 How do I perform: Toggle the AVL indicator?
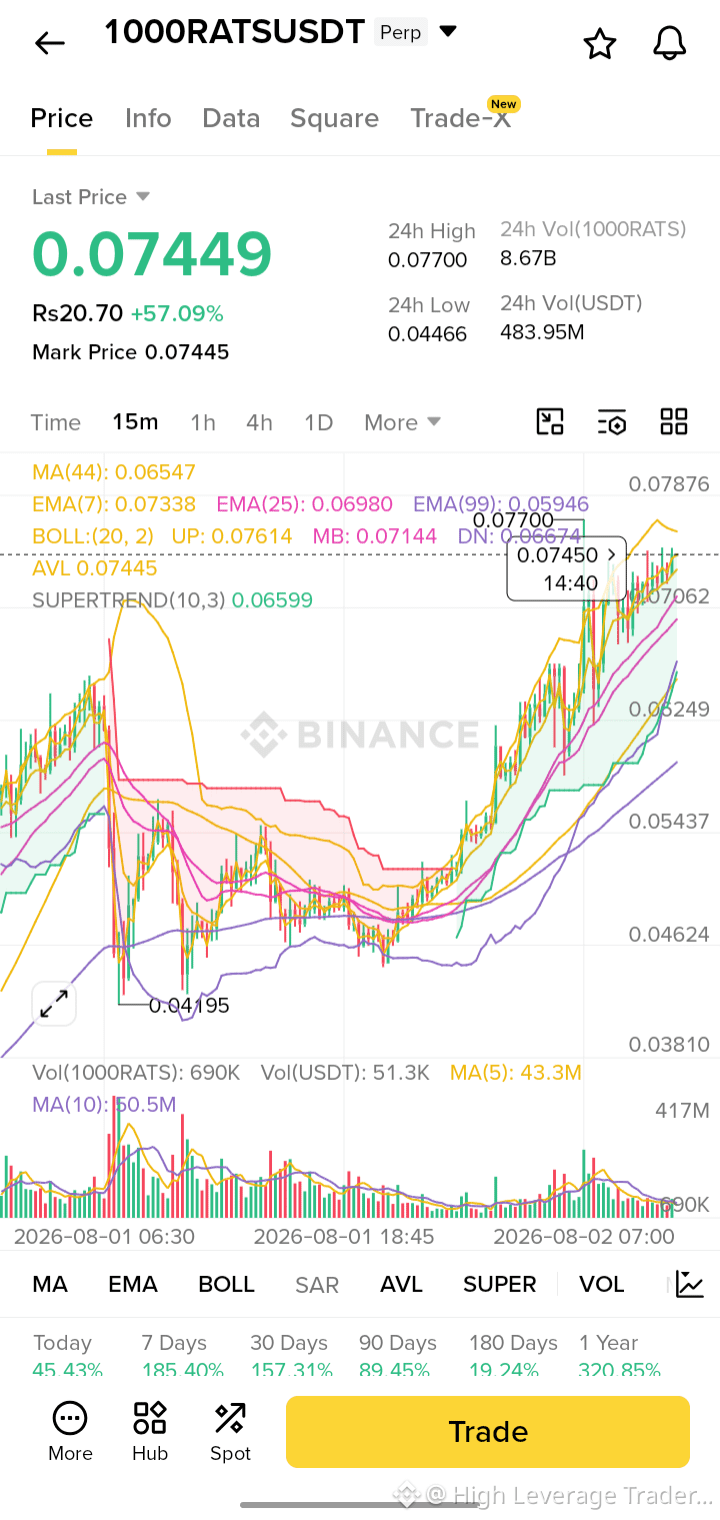pyautogui.click(x=401, y=1284)
